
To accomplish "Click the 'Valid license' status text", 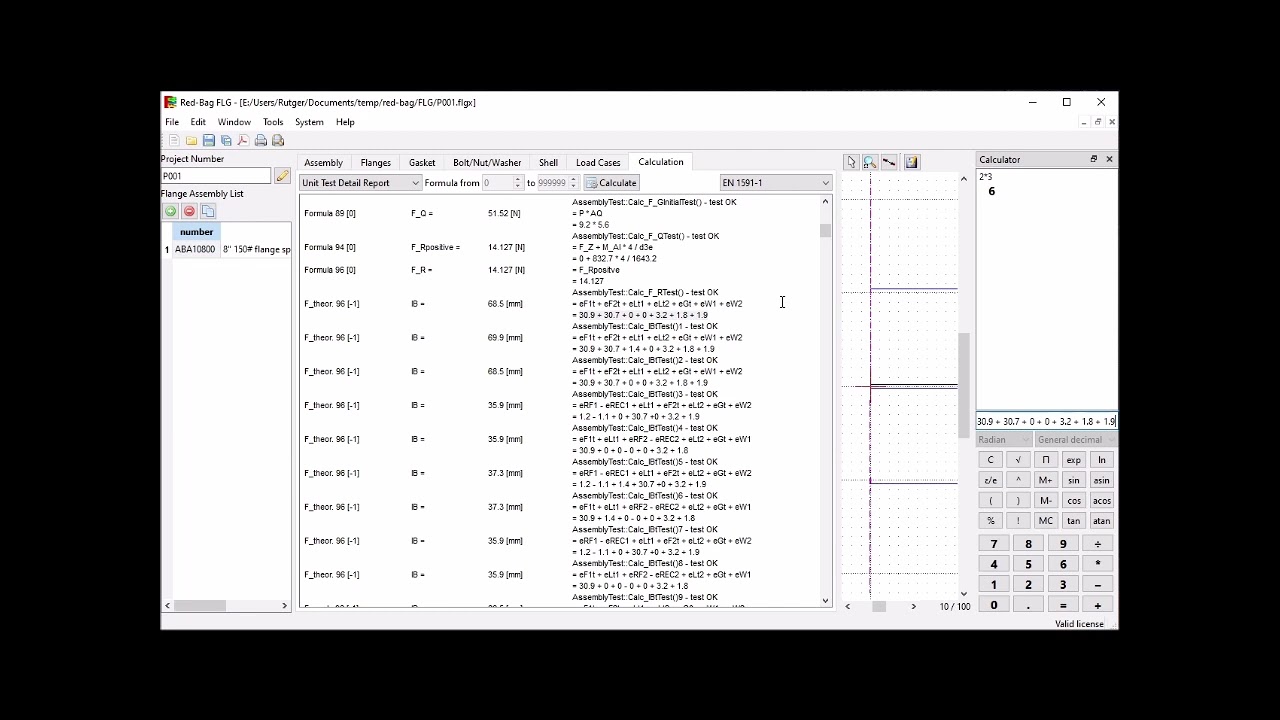I will (1079, 624).
